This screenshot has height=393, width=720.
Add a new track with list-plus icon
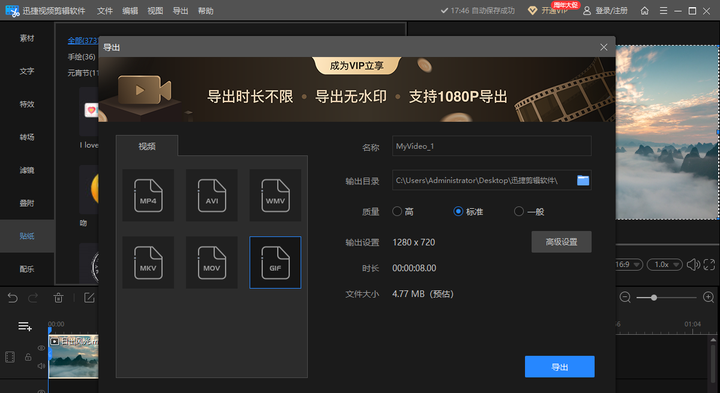click(x=25, y=326)
